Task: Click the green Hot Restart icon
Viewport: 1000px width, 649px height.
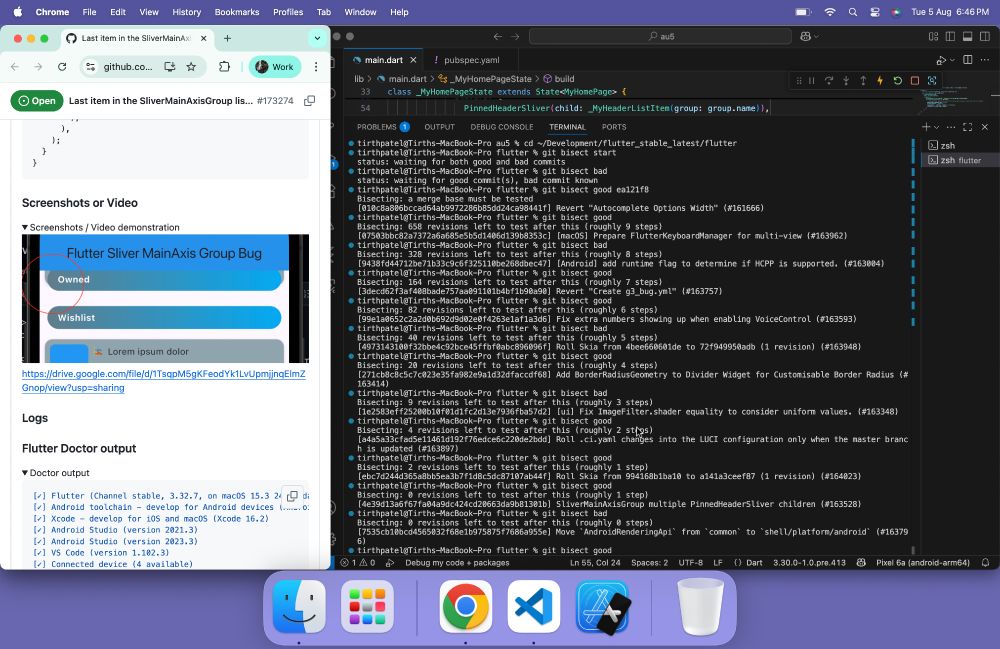Action: click(897, 81)
